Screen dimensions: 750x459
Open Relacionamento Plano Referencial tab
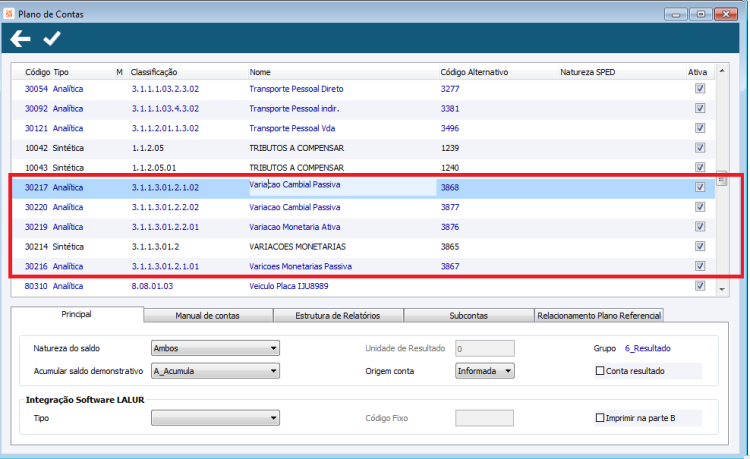click(x=599, y=316)
